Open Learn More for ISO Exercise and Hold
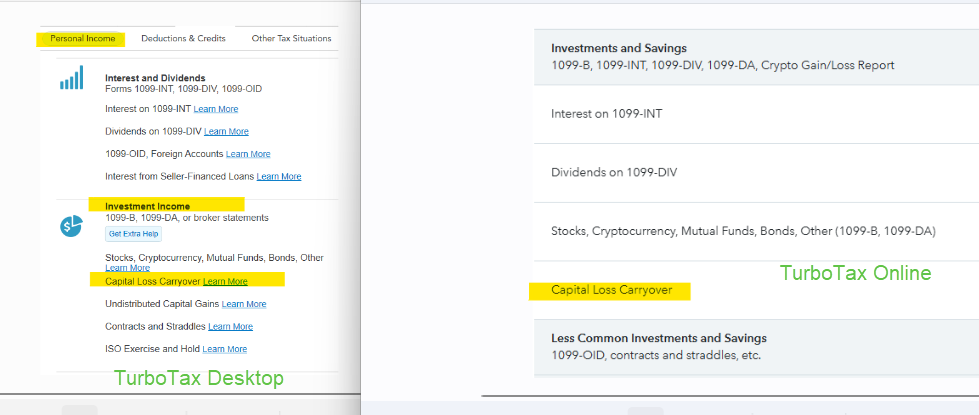The image size is (979, 415). coord(225,349)
